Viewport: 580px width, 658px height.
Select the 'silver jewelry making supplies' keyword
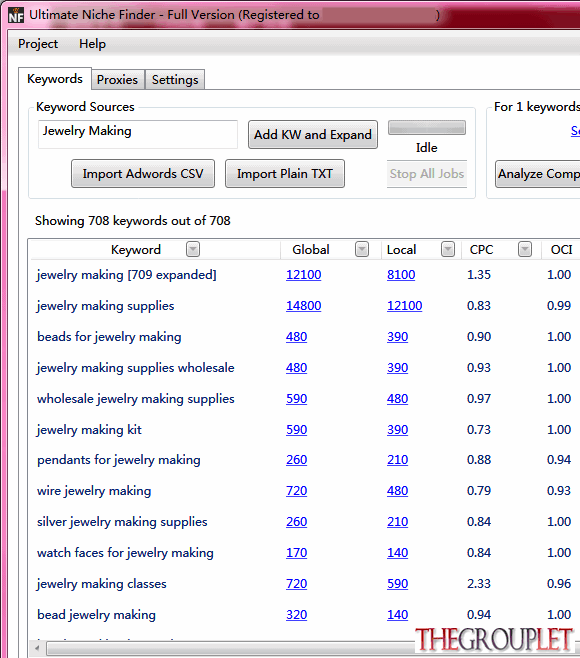(122, 522)
